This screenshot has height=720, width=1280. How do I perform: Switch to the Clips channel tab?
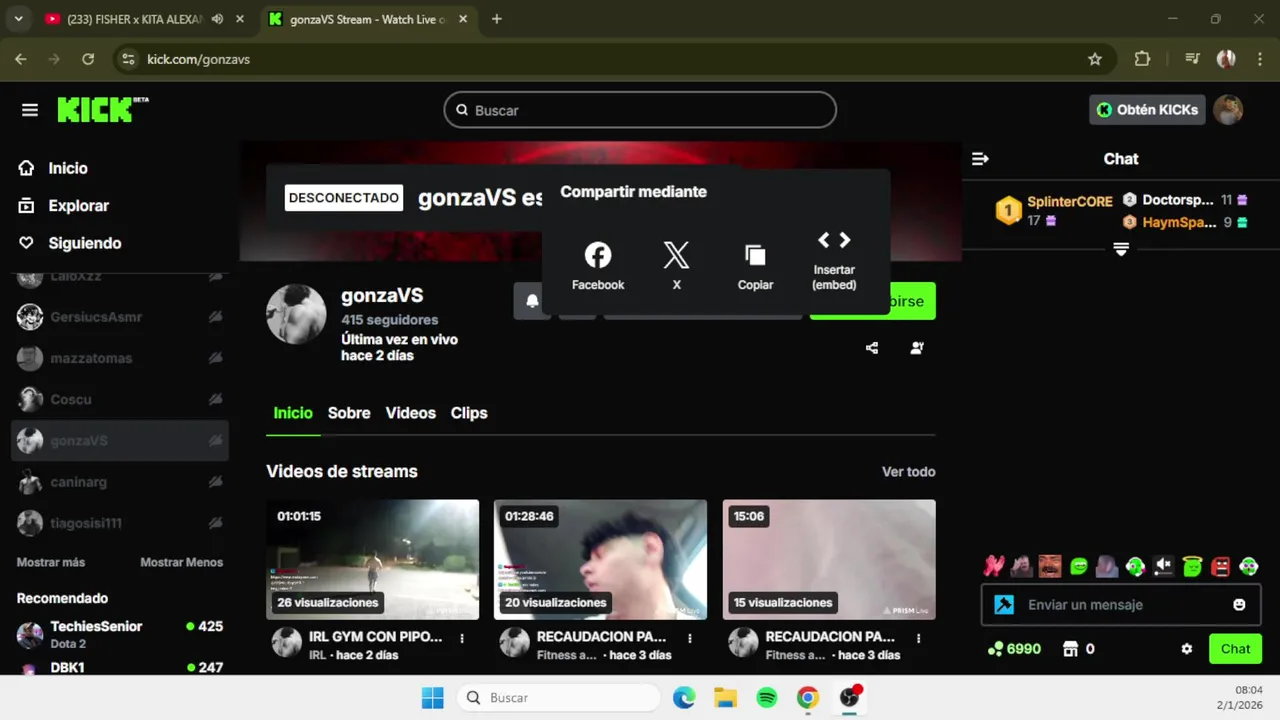469,413
